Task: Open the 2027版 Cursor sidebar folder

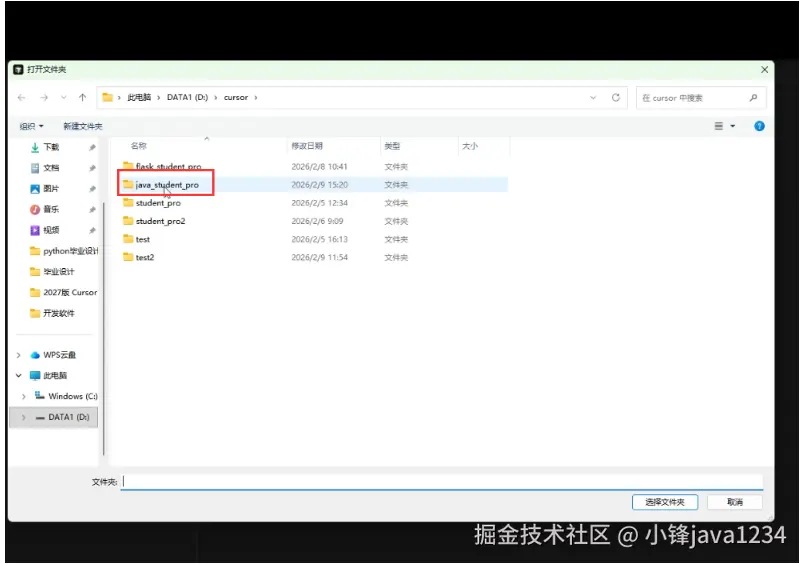Action: (64, 292)
